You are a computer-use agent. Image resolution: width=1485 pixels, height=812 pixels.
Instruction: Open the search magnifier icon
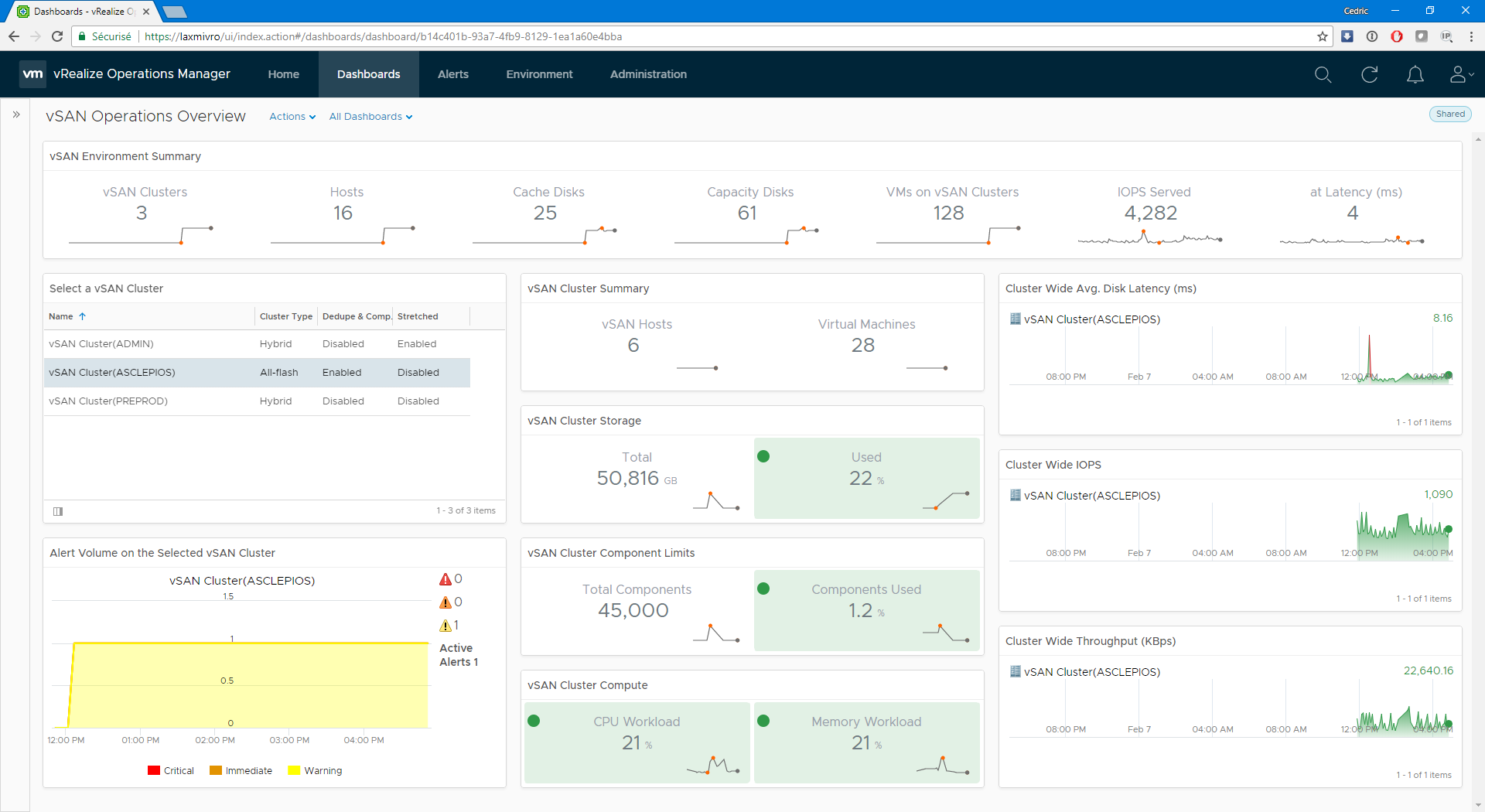[x=1323, y=74]
